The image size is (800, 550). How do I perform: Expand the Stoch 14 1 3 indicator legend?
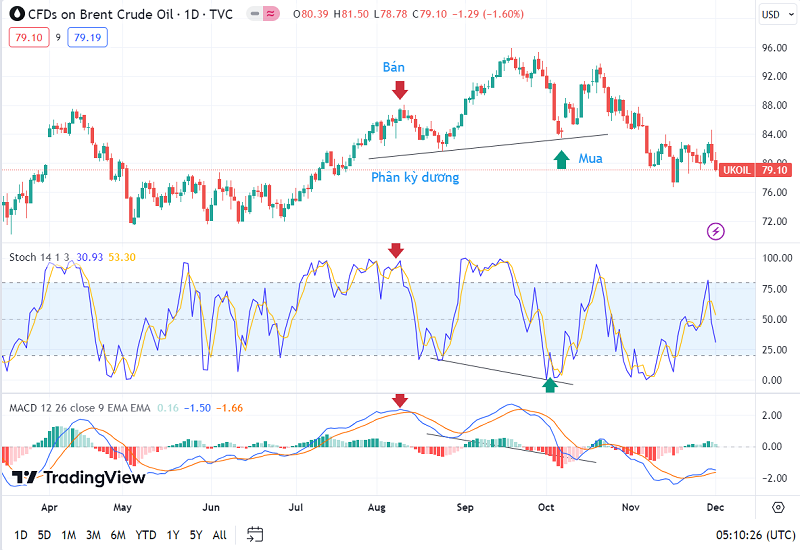(48, 257)
